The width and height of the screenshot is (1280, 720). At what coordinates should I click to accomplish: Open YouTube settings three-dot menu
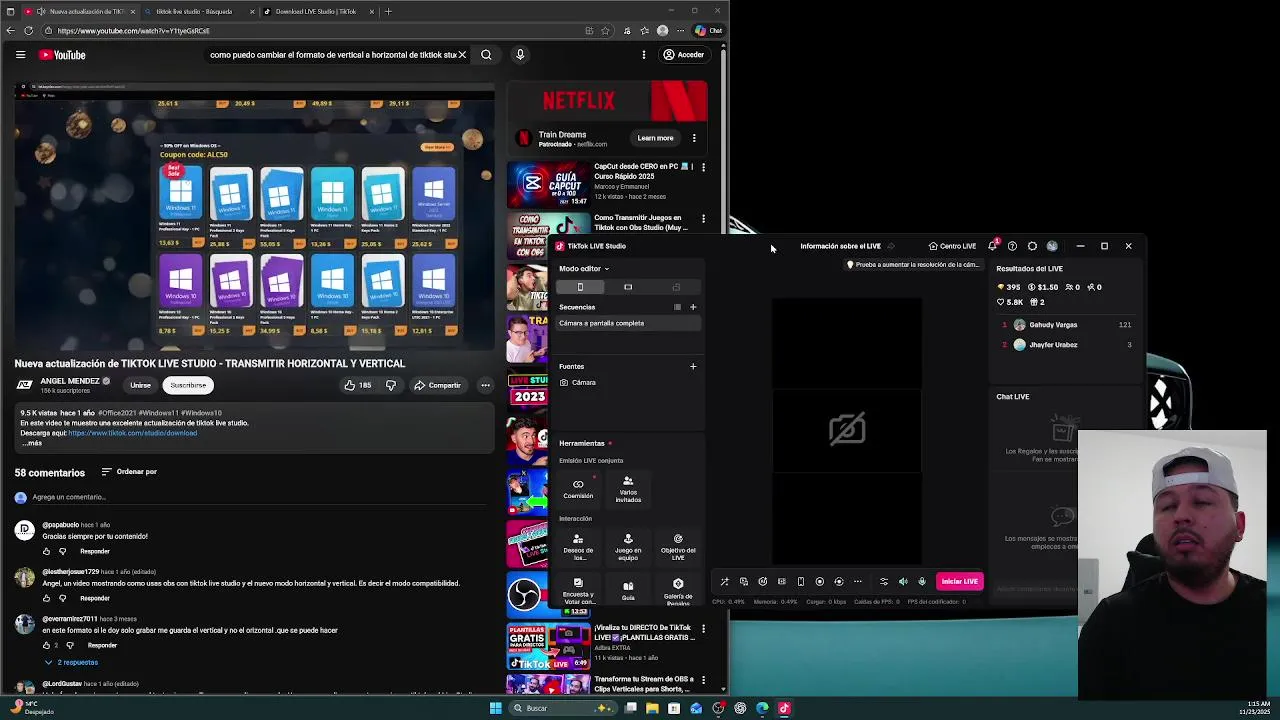pyautogui.click(x=643, y=55)
